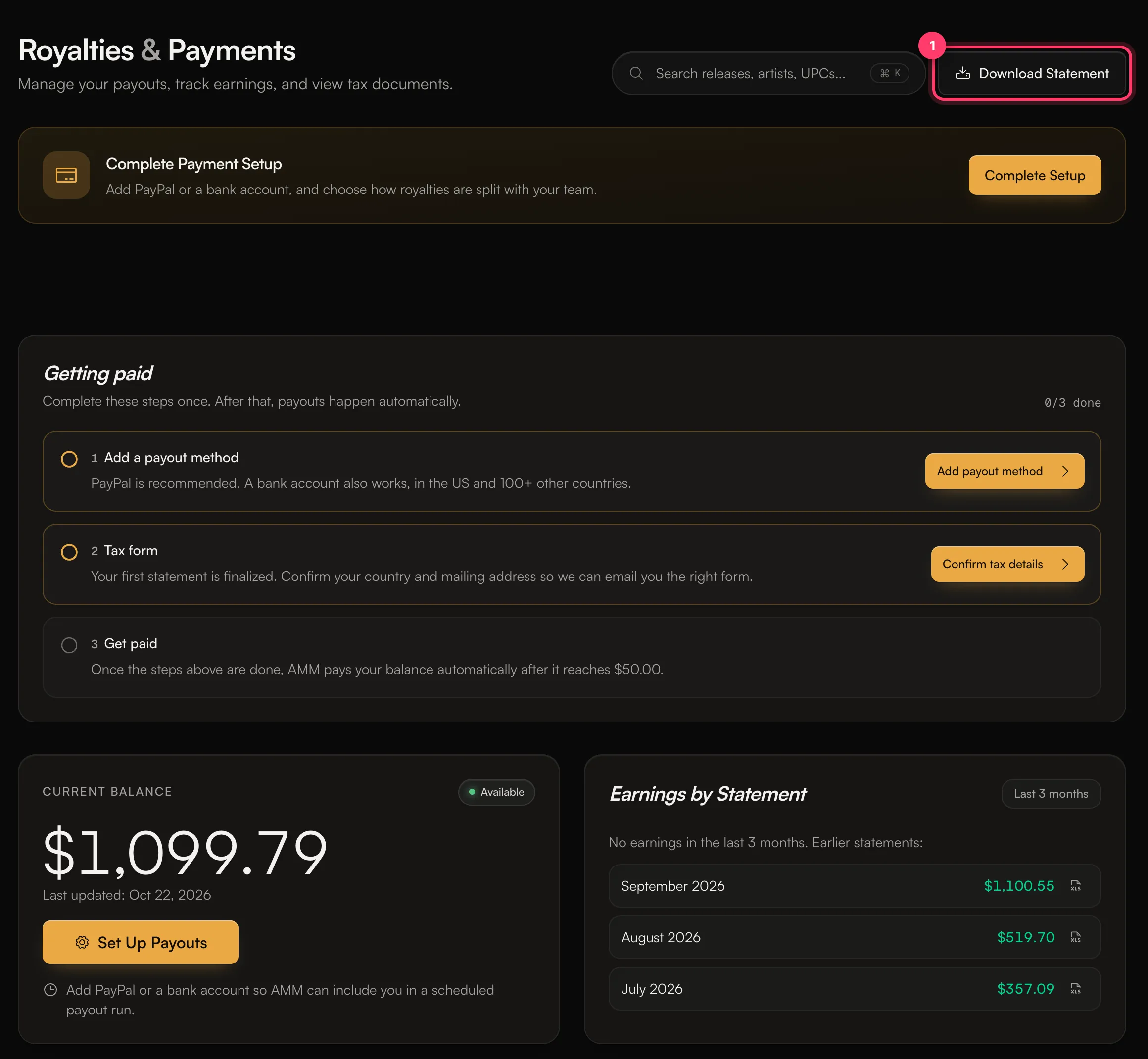Download XLS file for September 2026

[1075, 885]
